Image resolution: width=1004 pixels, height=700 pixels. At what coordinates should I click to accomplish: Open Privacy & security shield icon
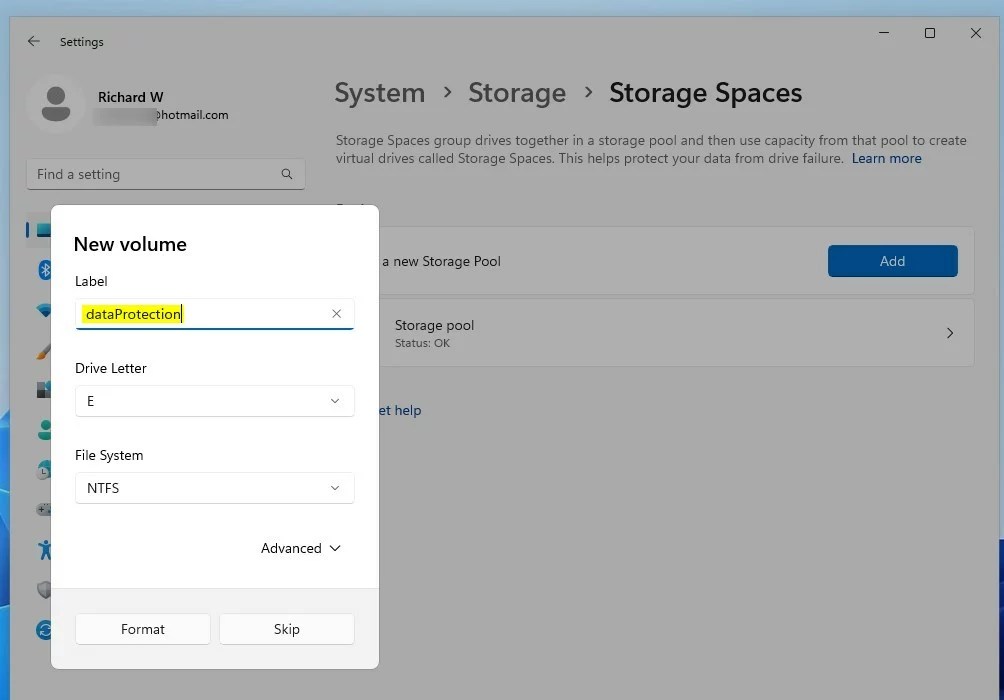click(44, 590)
